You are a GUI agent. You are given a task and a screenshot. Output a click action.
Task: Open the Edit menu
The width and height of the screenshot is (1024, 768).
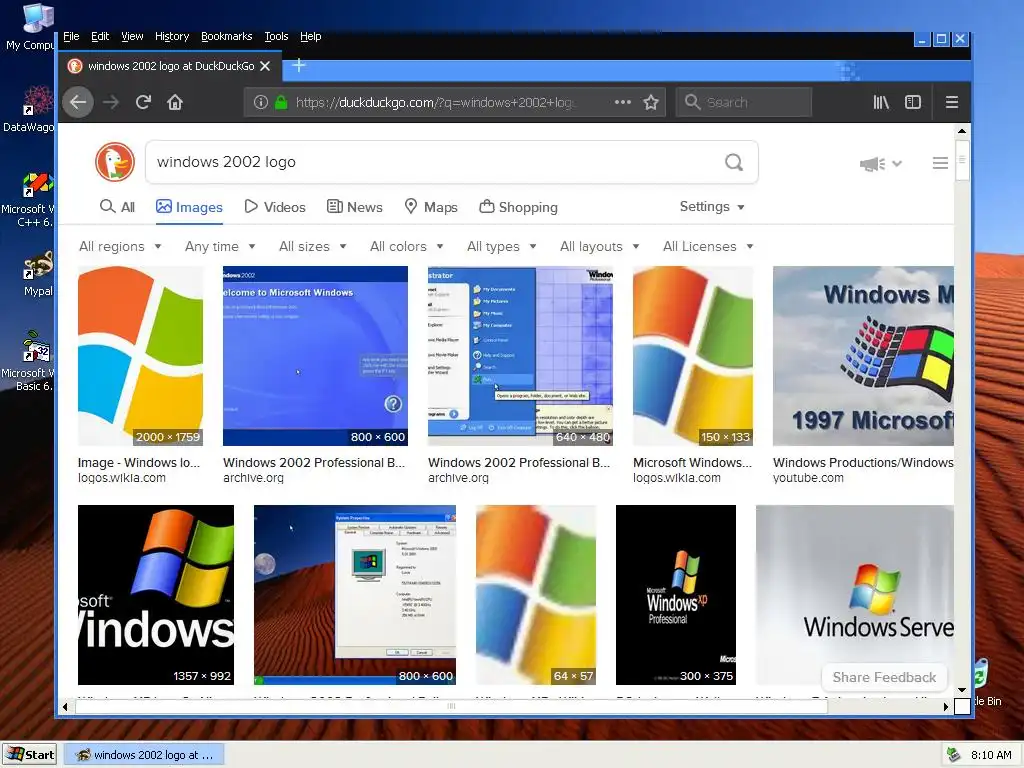click(x=100, y=37)
